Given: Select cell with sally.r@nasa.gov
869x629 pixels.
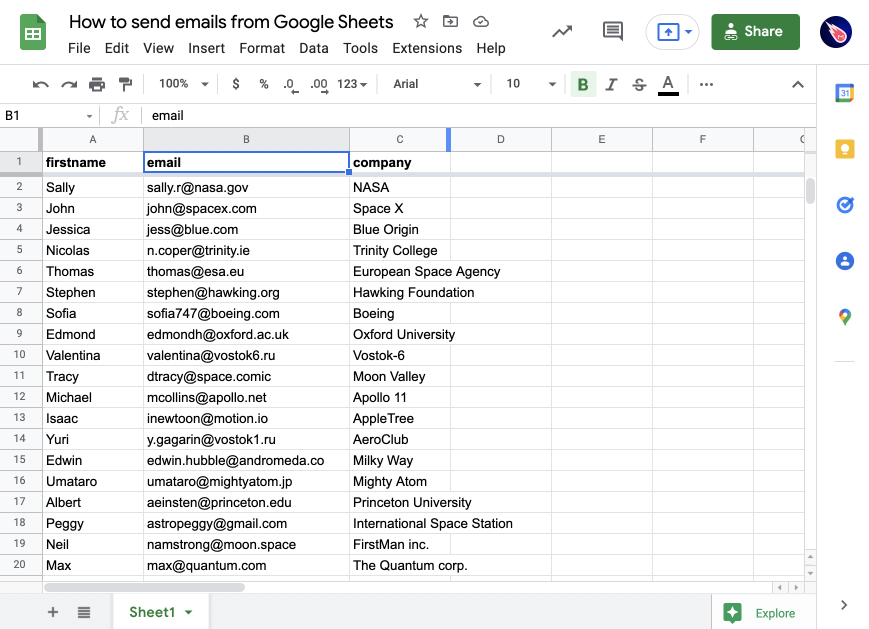Looking at the screenshot, I should pyautogui.click(x=247, y=187).
